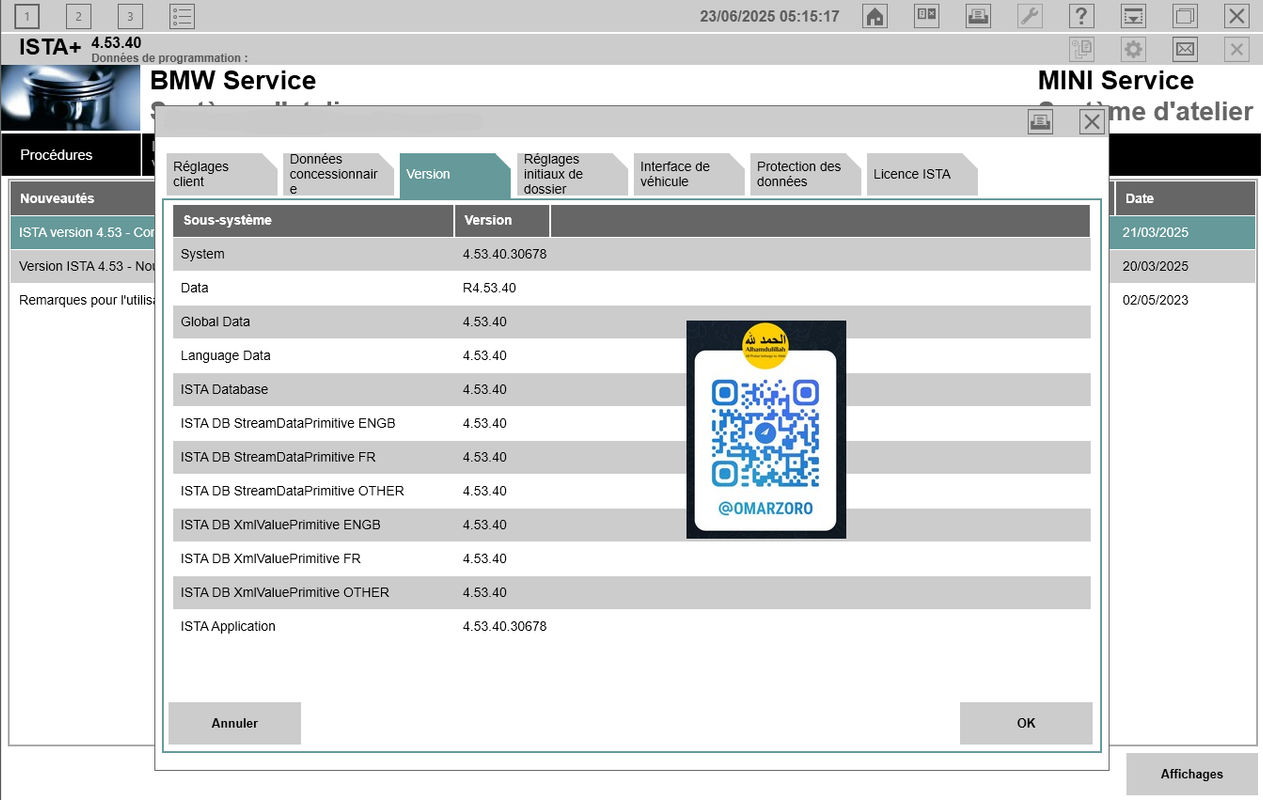Open the Protection des données tab
The width and height of the screenshot is (1263, 800).
[805, 174]
